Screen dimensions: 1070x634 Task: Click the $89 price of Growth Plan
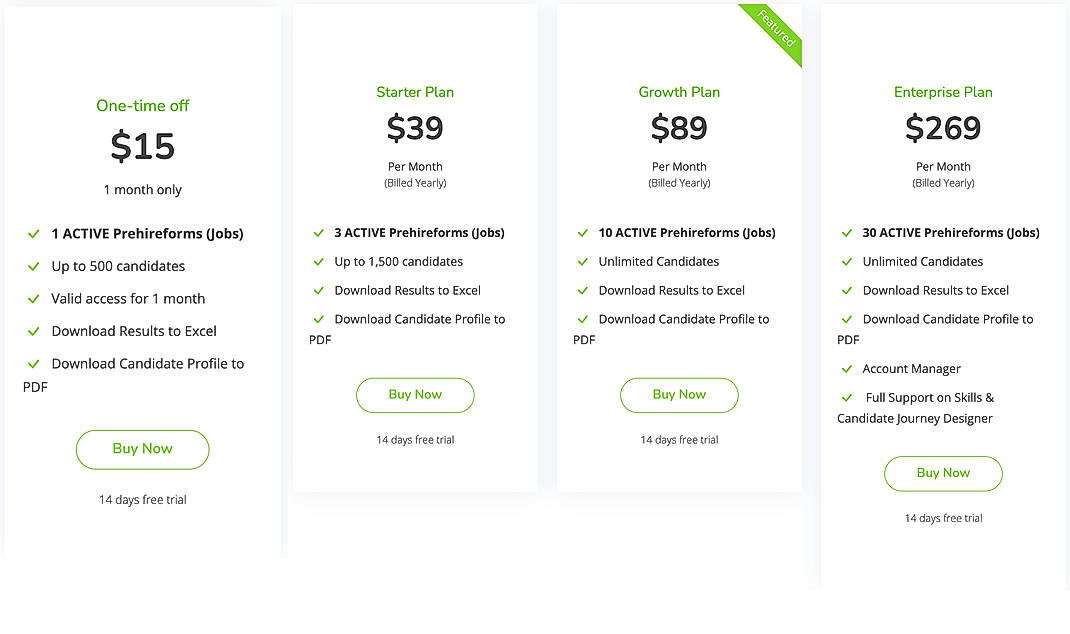(x=679, y=128)
